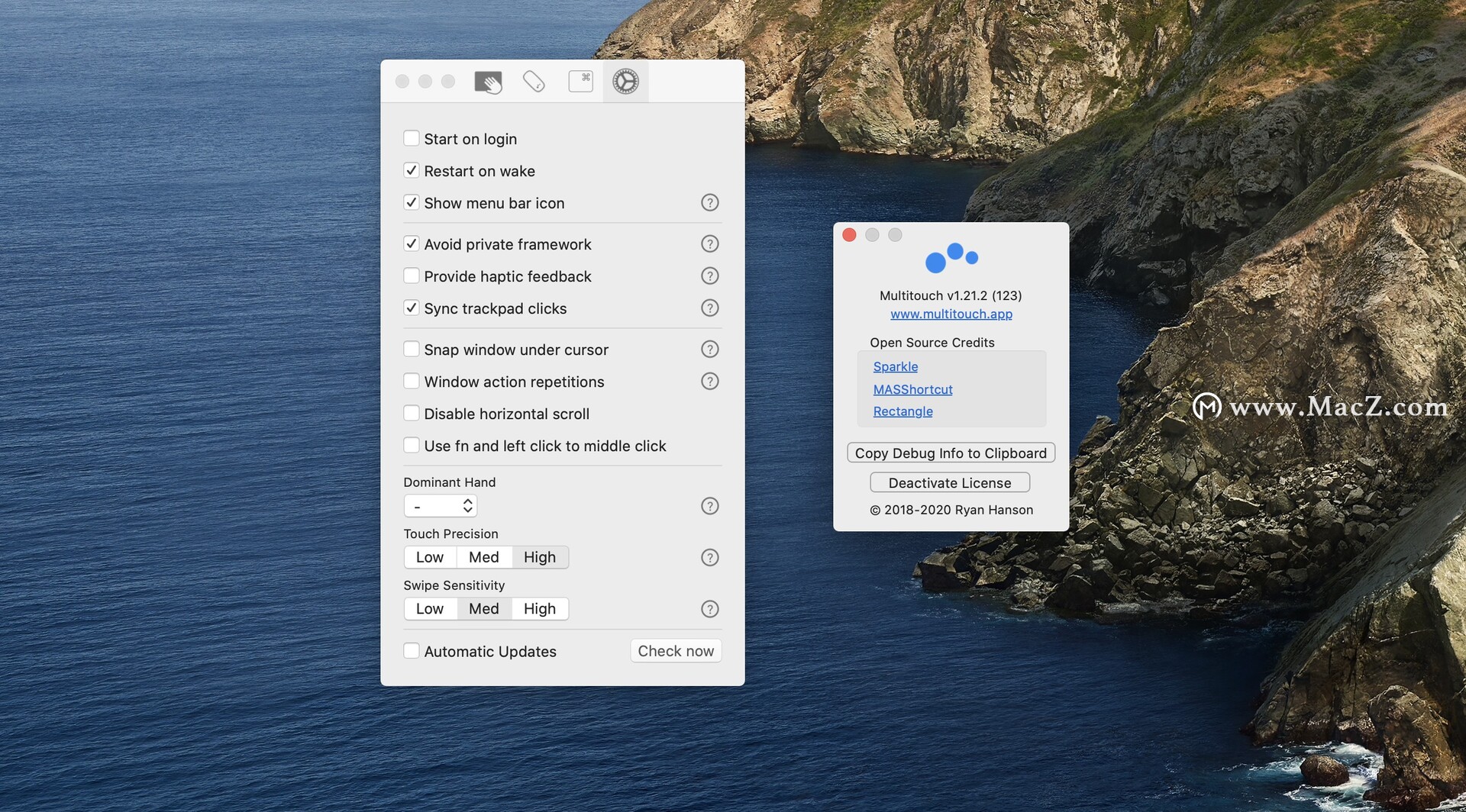Click the Deactivate License button
The height and width of the screenshot is (812, 1466).
[x=950, y=483]
